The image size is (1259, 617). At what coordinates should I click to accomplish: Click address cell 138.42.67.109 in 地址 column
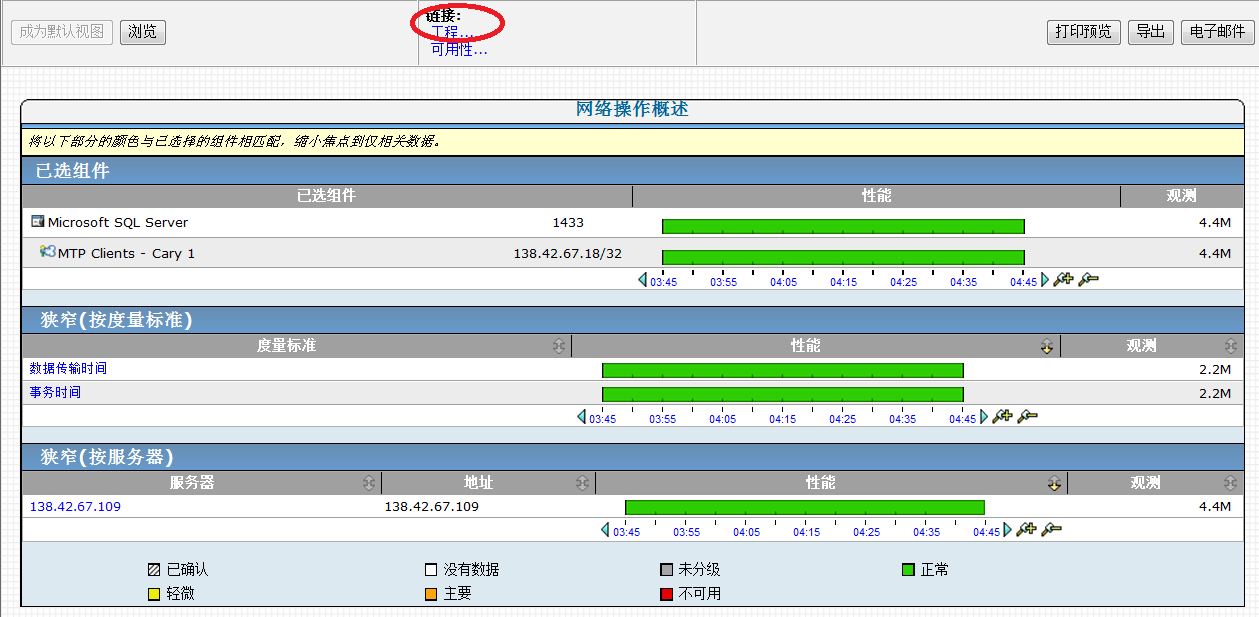431,506
